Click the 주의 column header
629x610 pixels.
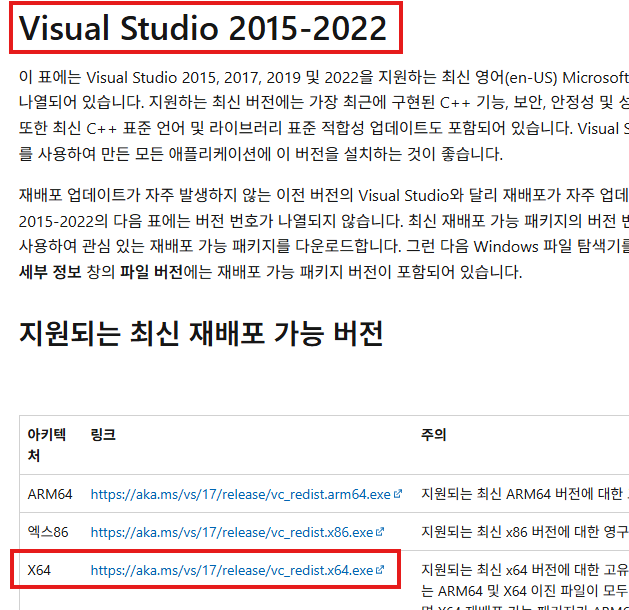pos(434,434)
